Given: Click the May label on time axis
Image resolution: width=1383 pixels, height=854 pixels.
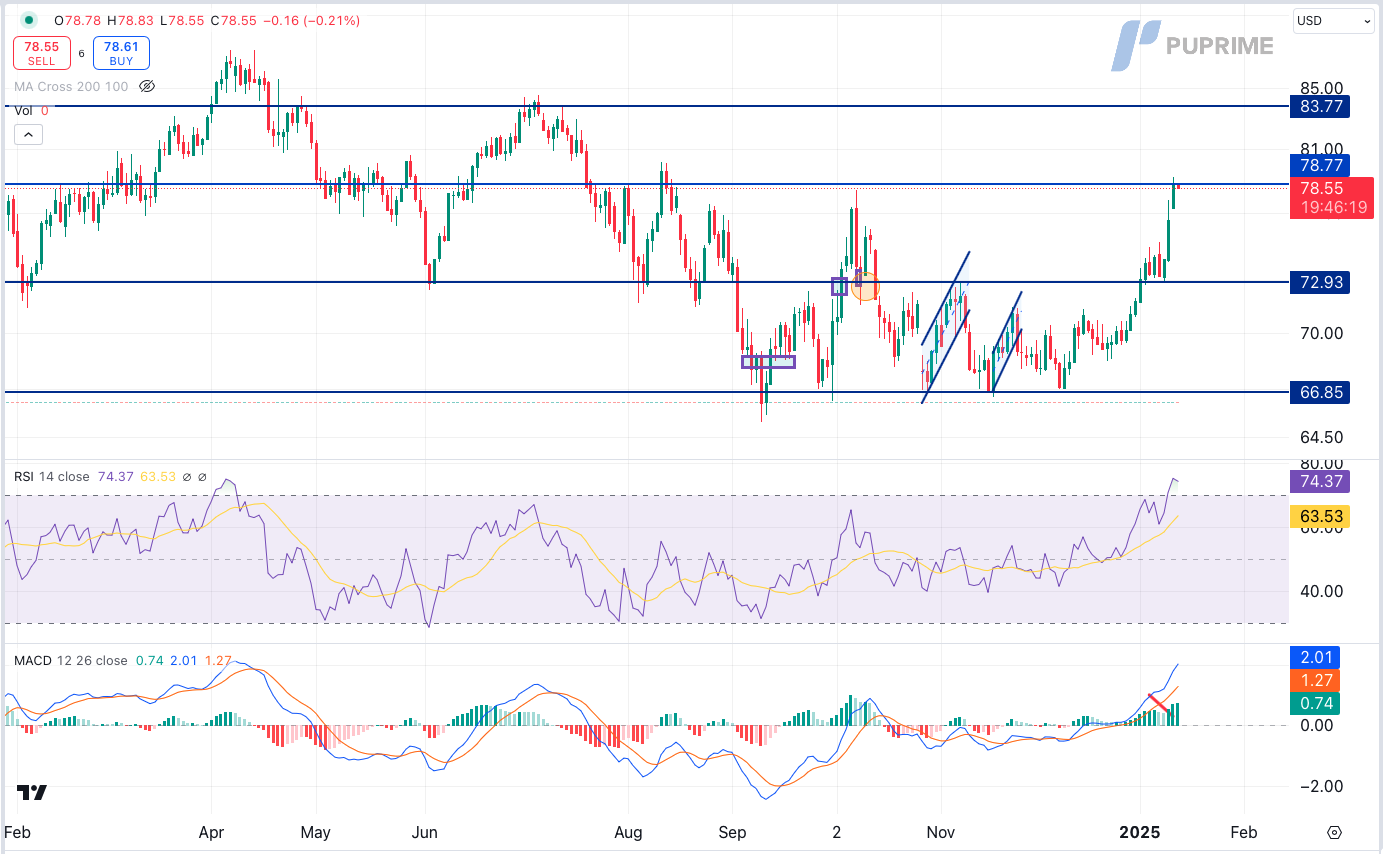Looking at the screenshot, I should pyautogui.click(x=316, y=832).
